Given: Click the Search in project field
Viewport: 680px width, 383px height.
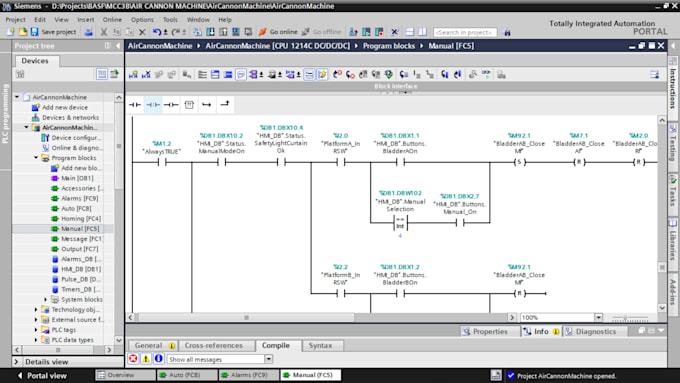Looking at the screenshot, I should click(465, 32).
